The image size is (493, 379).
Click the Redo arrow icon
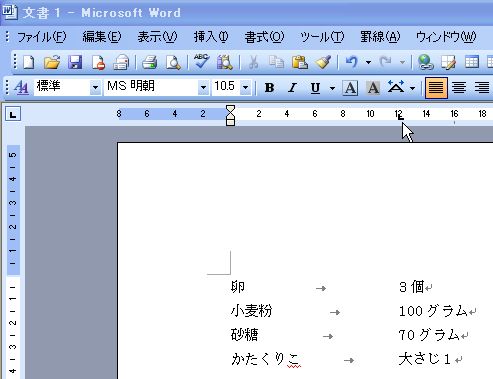pos(386,62)
